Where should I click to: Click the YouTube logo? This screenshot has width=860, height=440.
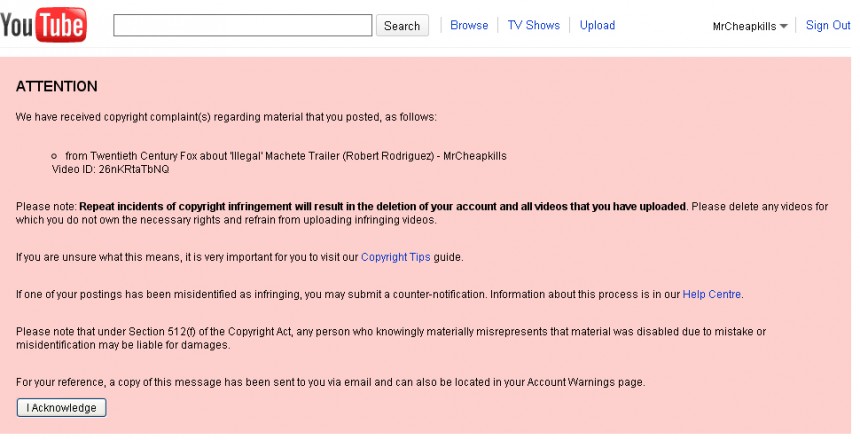point(43,25)
